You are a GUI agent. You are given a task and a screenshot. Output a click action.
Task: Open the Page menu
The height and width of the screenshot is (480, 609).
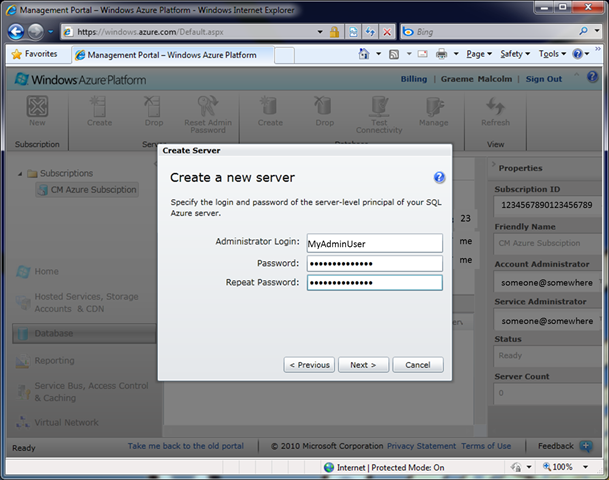479,54
